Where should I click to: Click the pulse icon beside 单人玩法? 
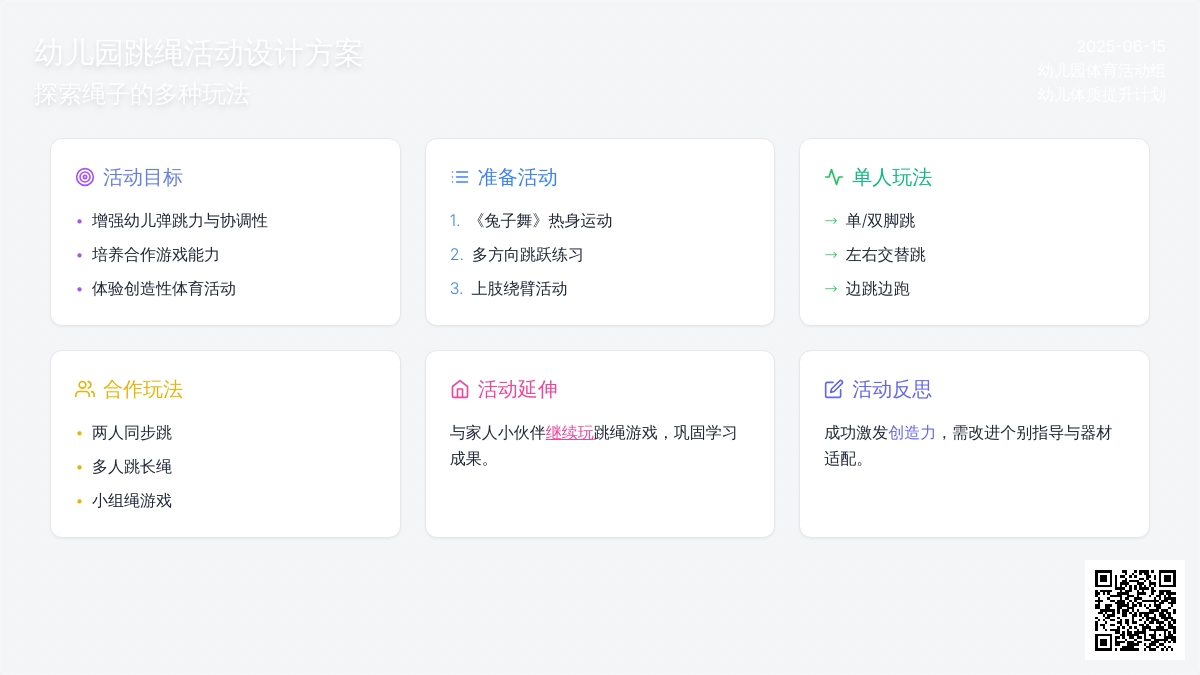click(x=834, y=177)
